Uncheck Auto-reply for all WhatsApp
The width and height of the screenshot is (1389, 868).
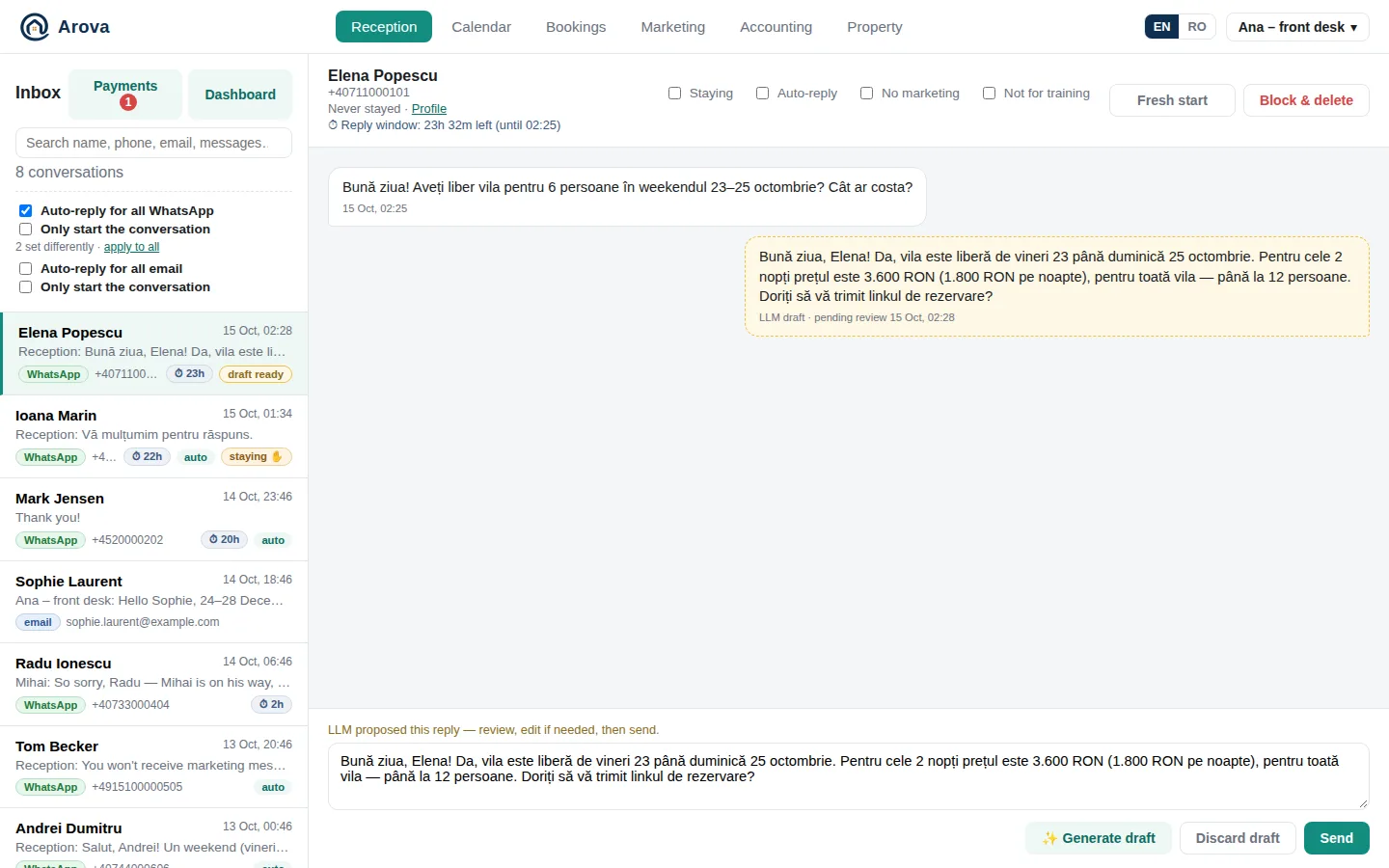(x=26, y=210)
